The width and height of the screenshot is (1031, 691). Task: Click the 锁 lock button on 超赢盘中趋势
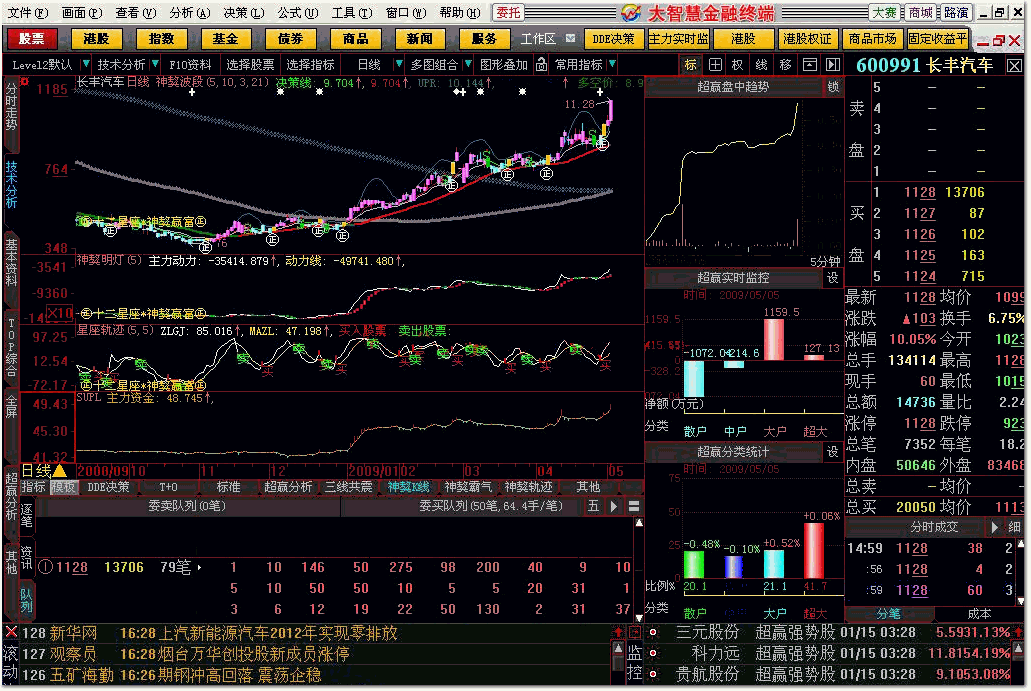click(x=832, y=87)
